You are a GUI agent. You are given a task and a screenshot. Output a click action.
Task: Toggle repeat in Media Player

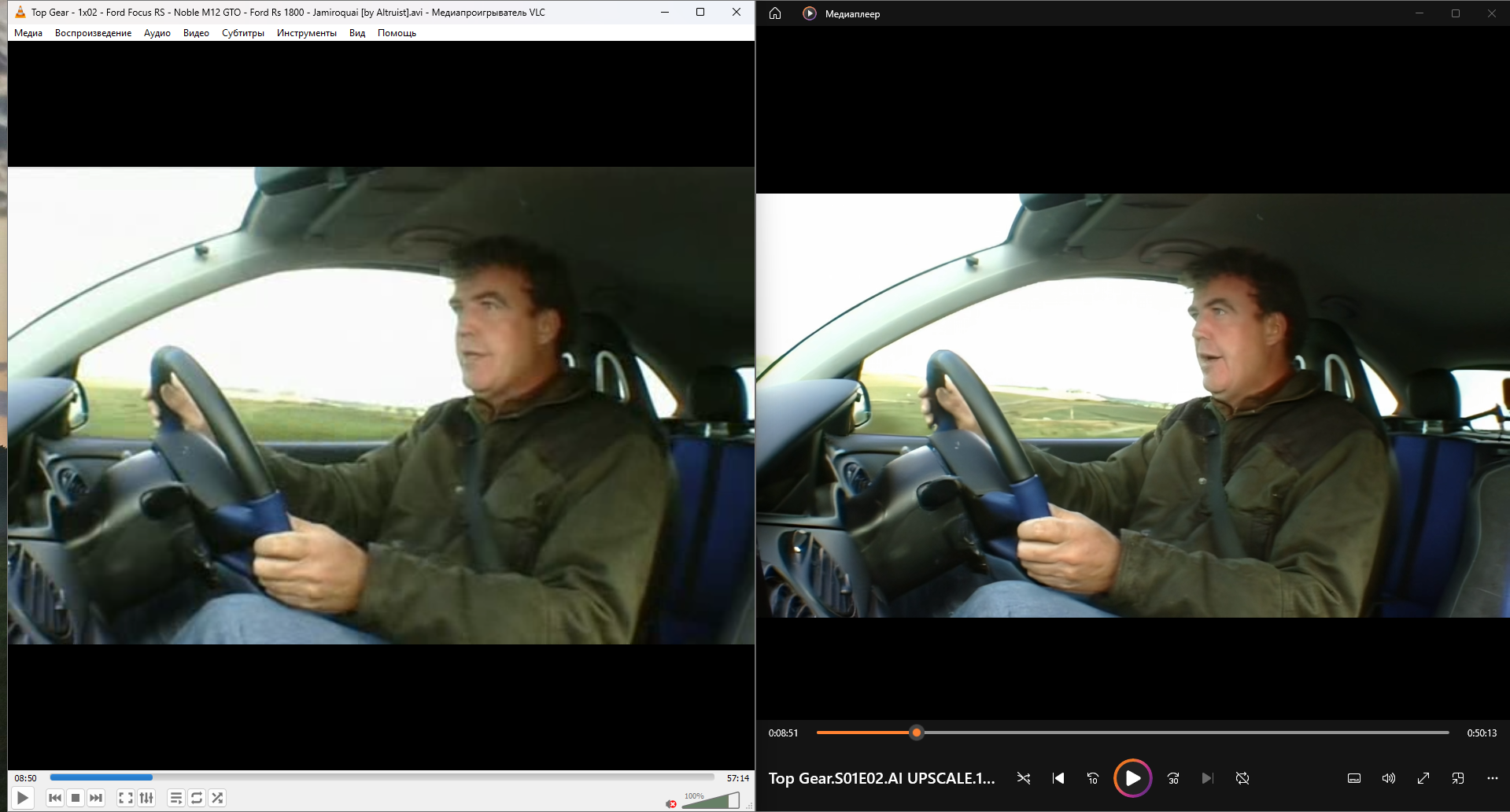(x=1242, y=778)
